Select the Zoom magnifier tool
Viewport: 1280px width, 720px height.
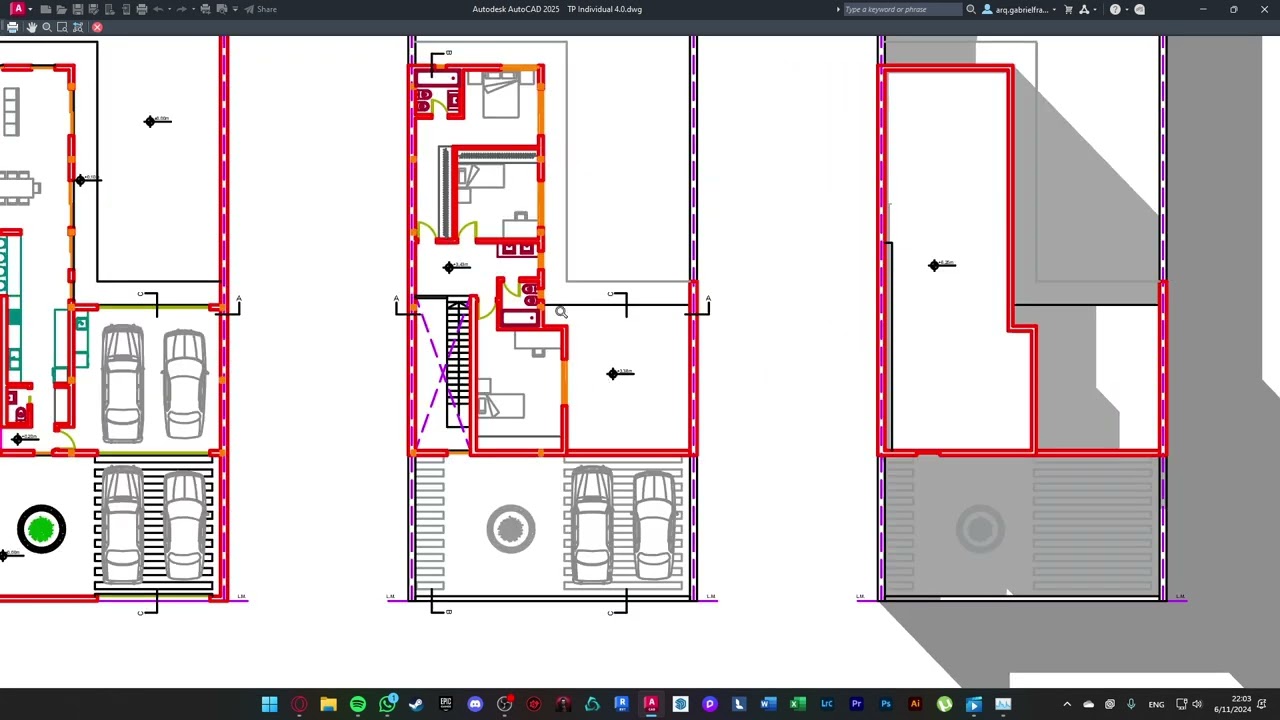pyautogui.click(x=47, y=27)
